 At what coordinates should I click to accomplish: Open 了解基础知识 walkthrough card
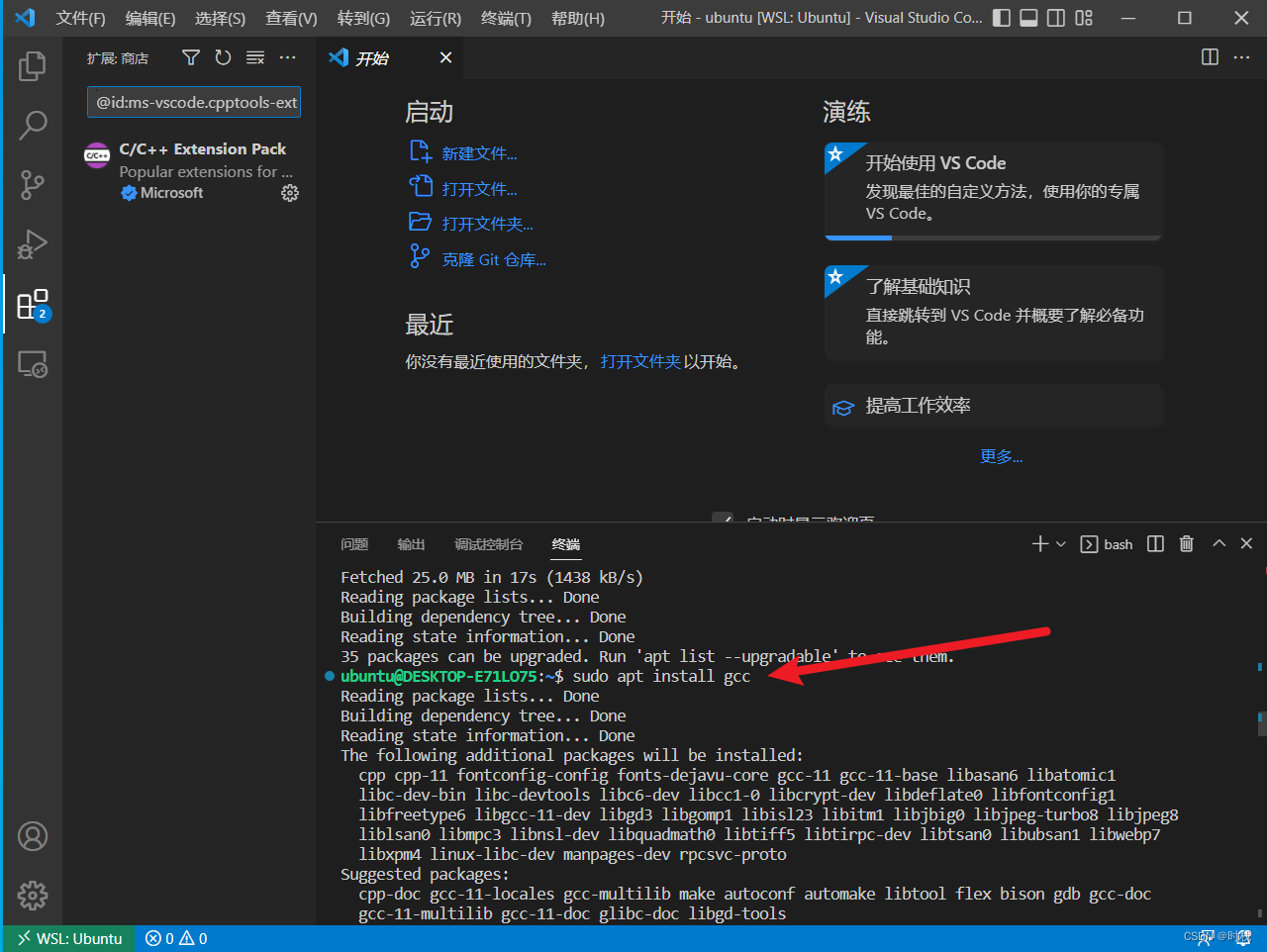pos(994,313)
